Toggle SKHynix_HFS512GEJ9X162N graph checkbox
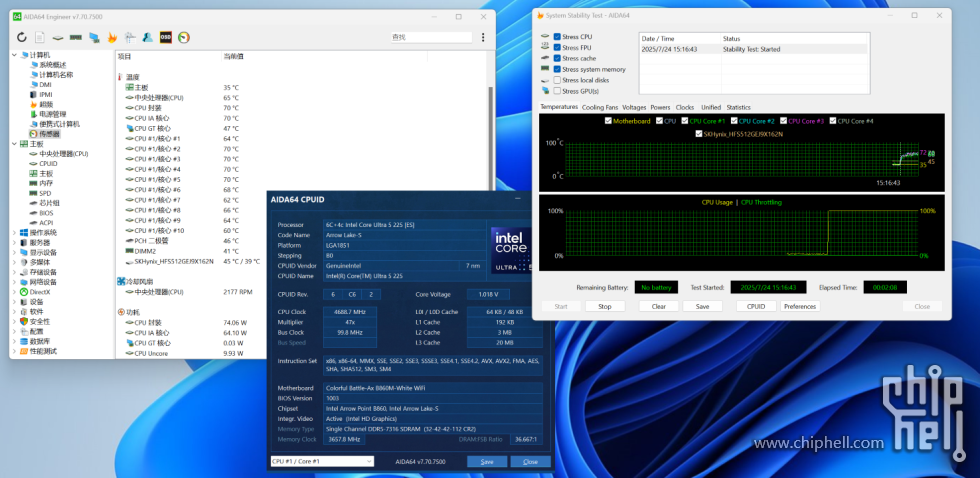The image size is (980, 478). [x=699, y=134]
